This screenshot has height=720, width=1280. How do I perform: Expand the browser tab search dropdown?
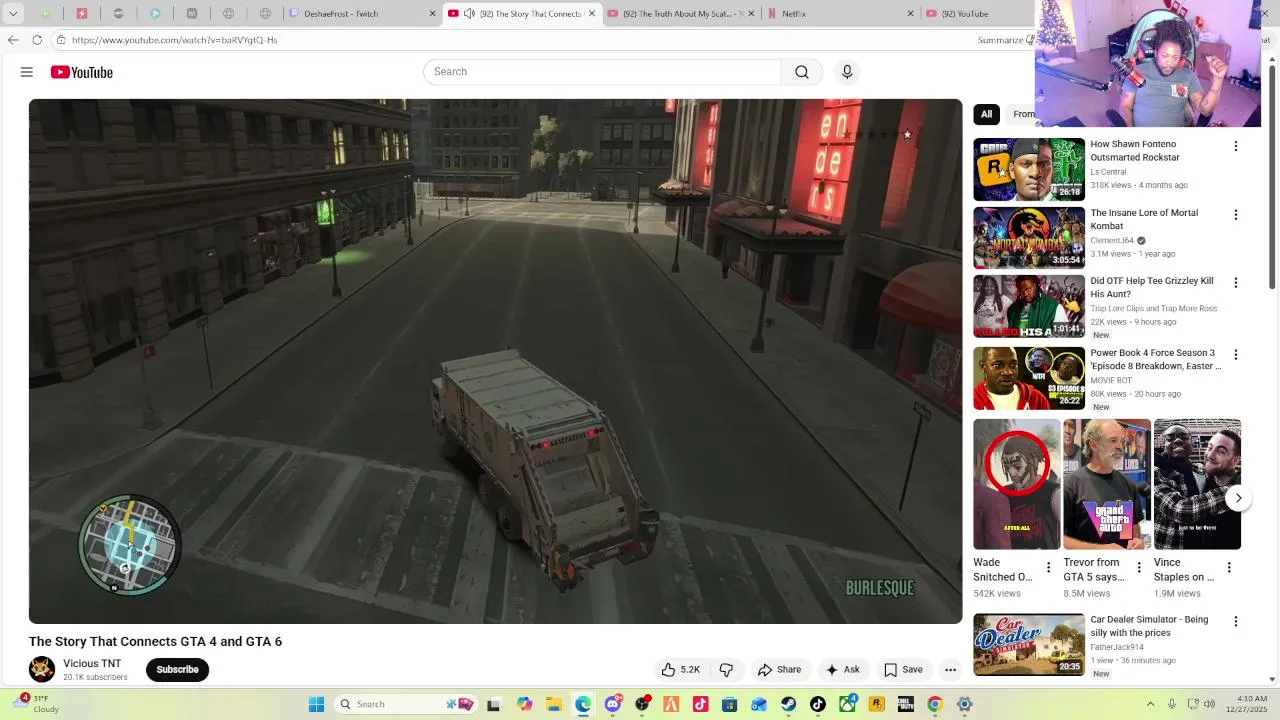pos(13,14)
